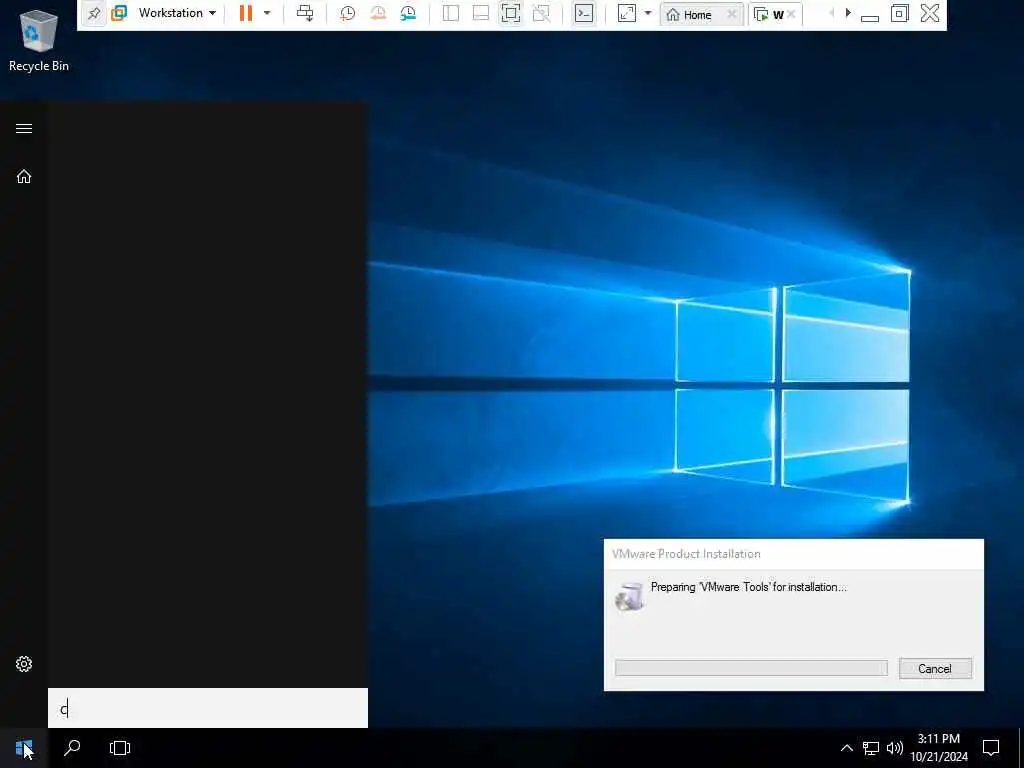The width and height of the screenshot is (1024, 768).
Task: Open the console view
Action: point(584,13)
